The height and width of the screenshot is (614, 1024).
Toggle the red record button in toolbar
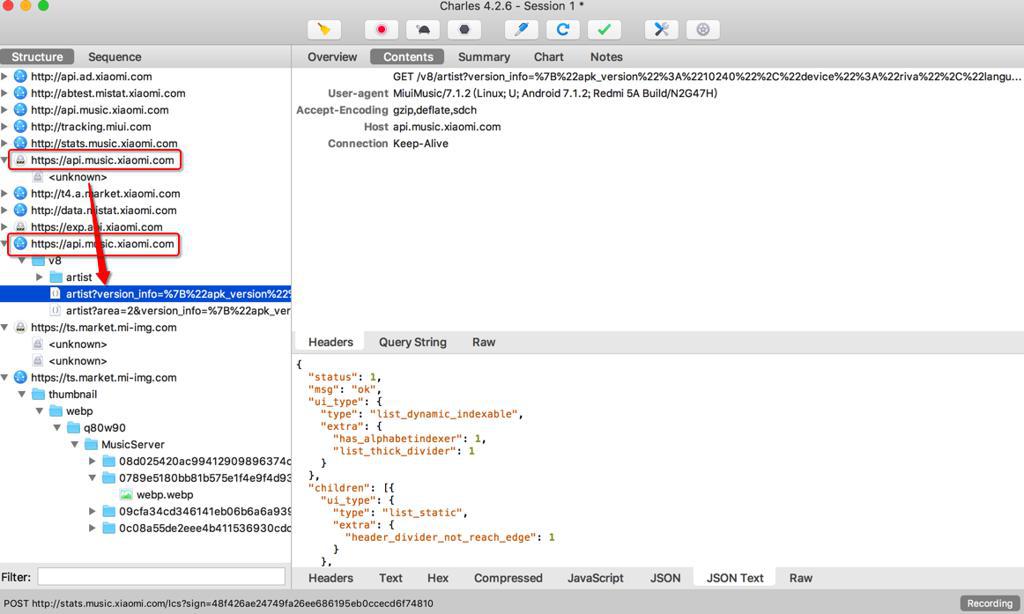[x=381, y=29]
